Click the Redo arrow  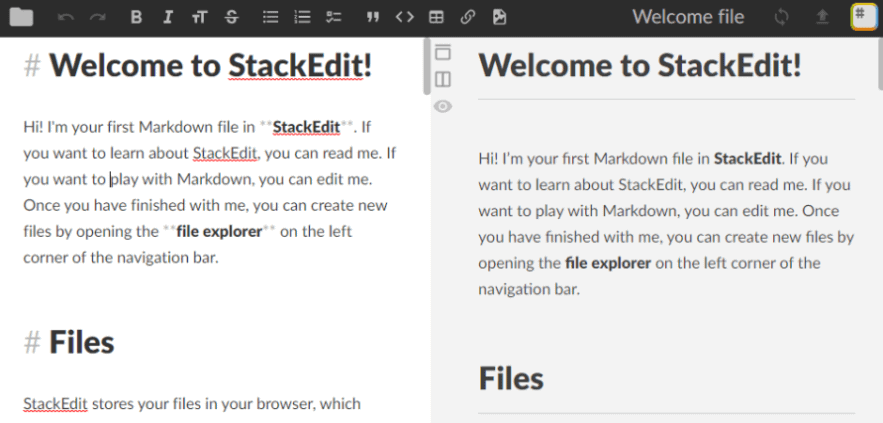pyautogui.click(x=98, y=17)
